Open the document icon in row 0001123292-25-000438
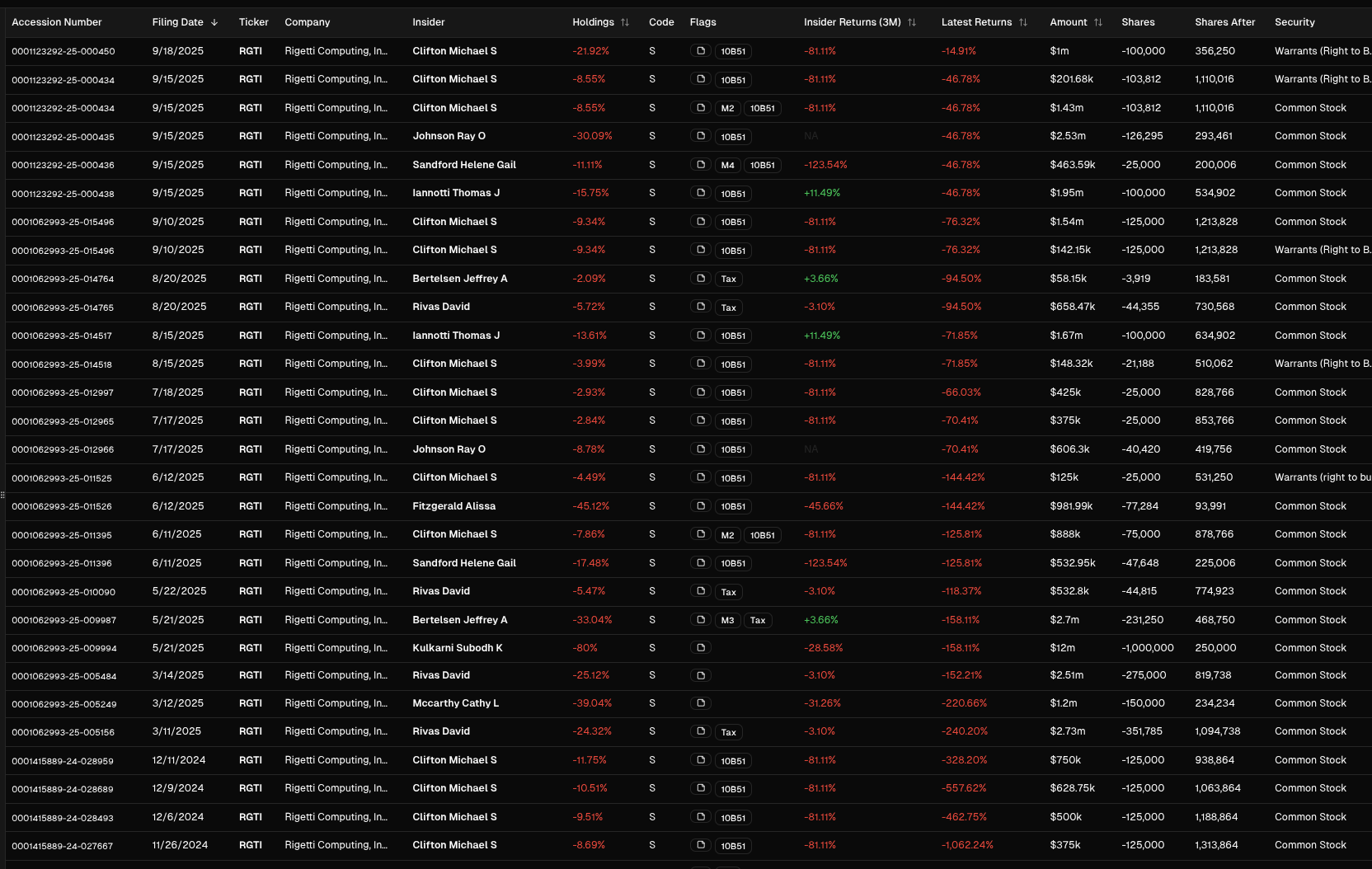This screenshot has height=869, width=1372. coord(700,193)
